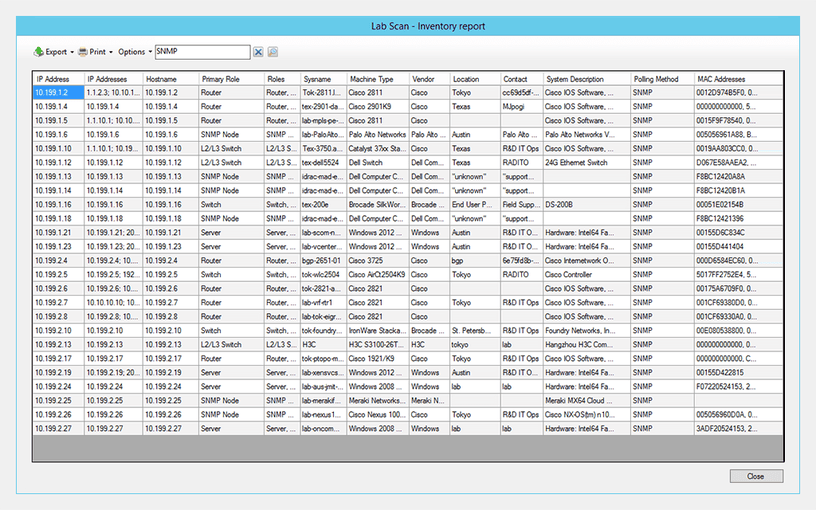
Task: Select the 10.199.1.5 IP Address cell
Action: tap(59, 121)
